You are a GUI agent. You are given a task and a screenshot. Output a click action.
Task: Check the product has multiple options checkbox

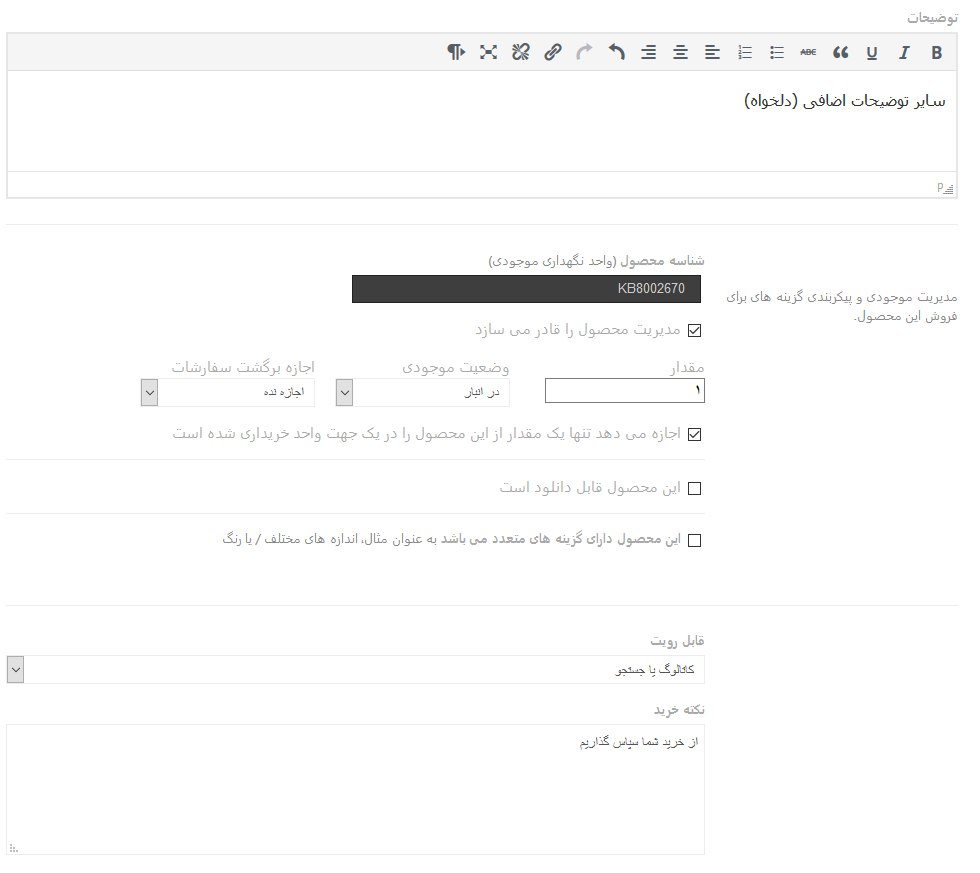point(694,541)
